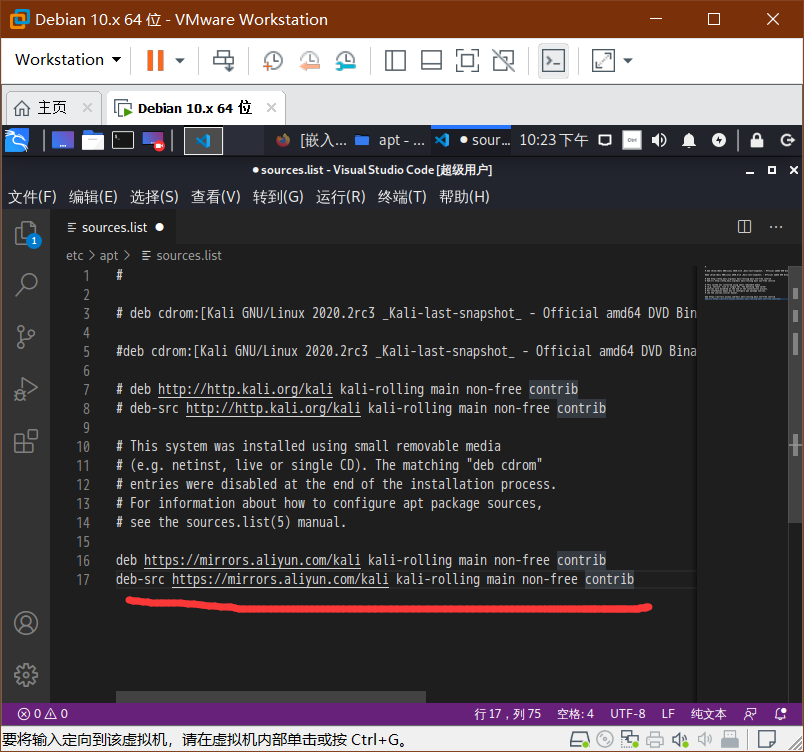804x752 pixels.
Task: Click the screen recorder panel launcher
Action: (x=153, y=140)
